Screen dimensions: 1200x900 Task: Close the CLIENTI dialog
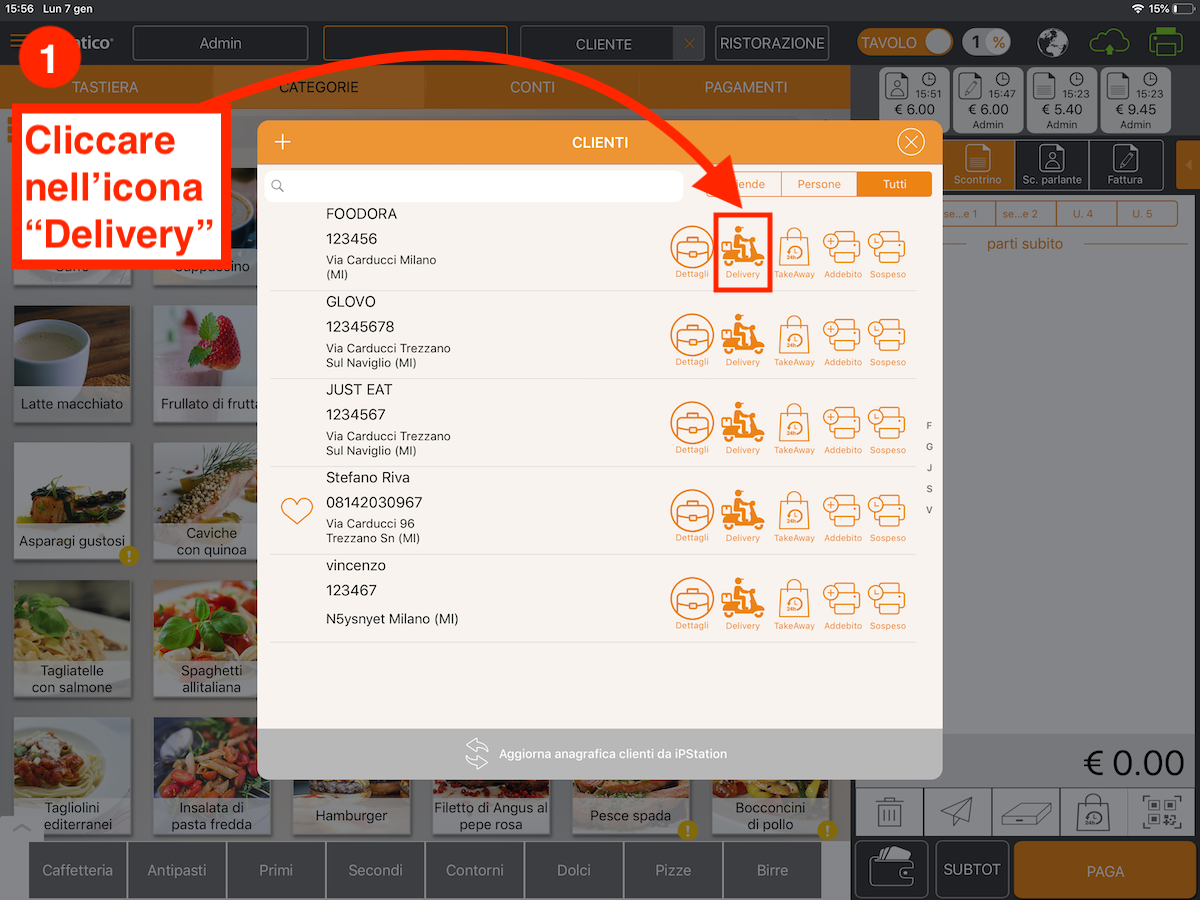click(910, 142)
